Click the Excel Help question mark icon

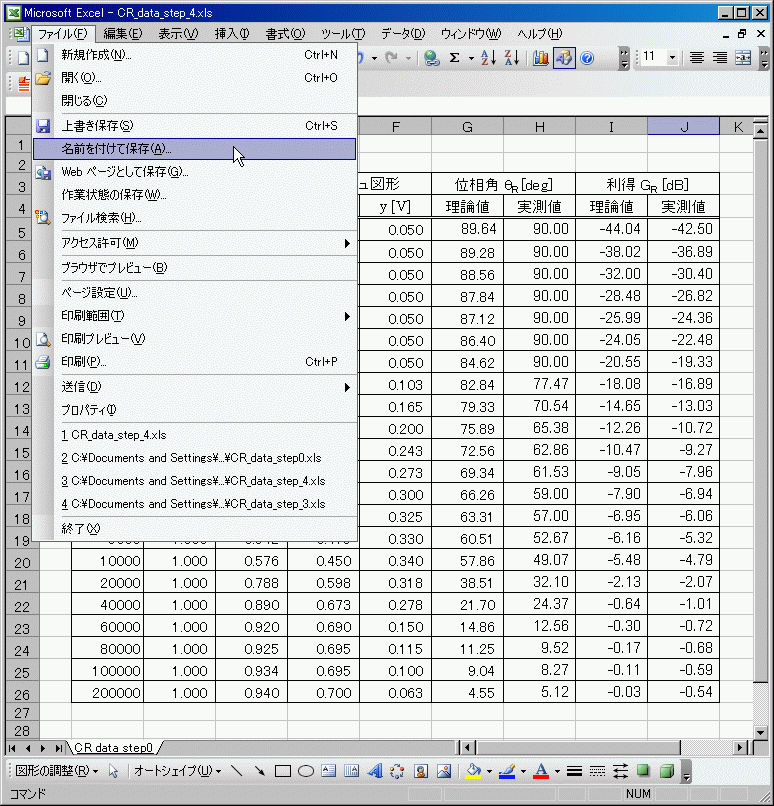click(587, 58)
